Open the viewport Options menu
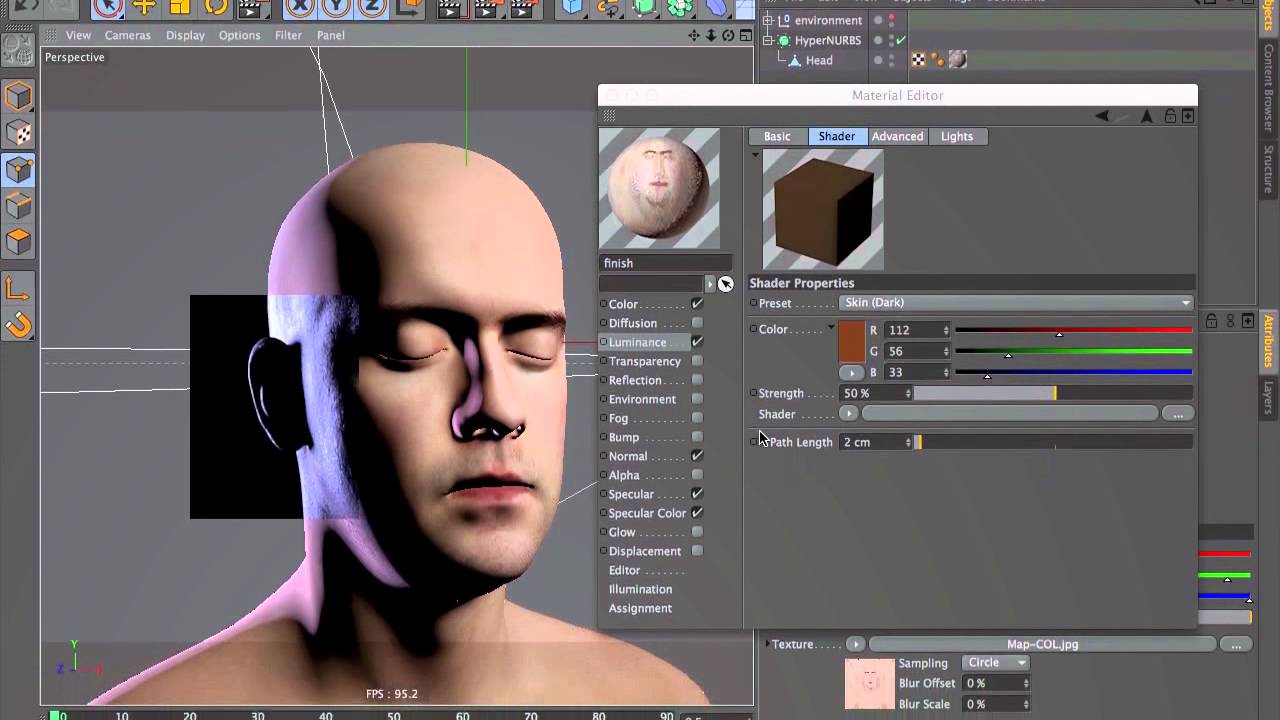The image size is (1280, 720). pyautogui.click(x=239, y=35)
